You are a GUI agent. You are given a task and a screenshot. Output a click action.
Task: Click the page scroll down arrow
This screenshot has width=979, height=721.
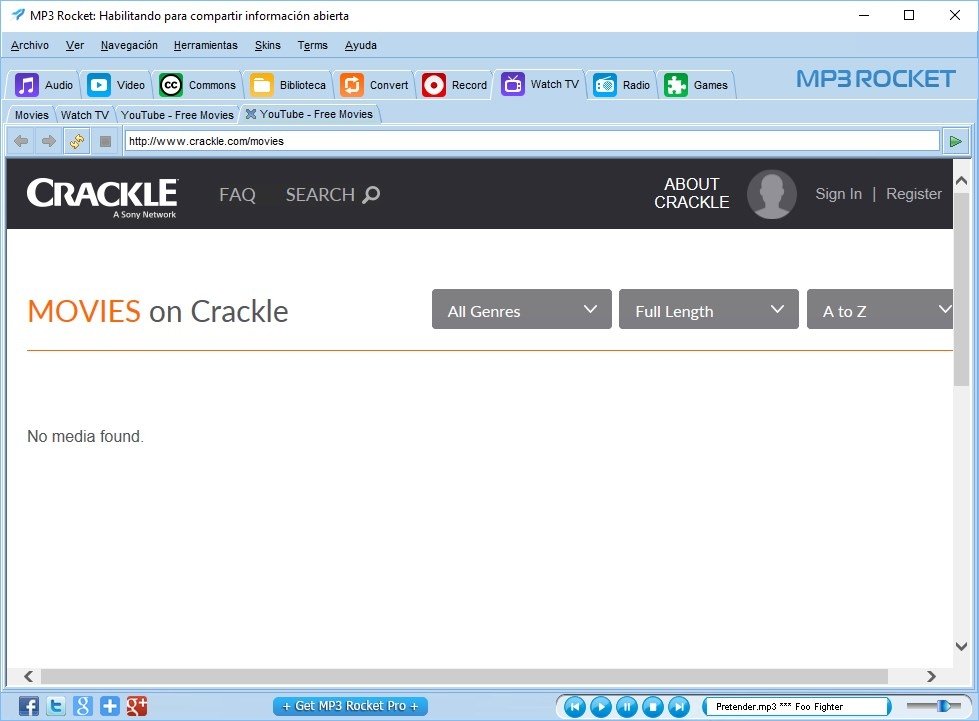pos(962,647)
